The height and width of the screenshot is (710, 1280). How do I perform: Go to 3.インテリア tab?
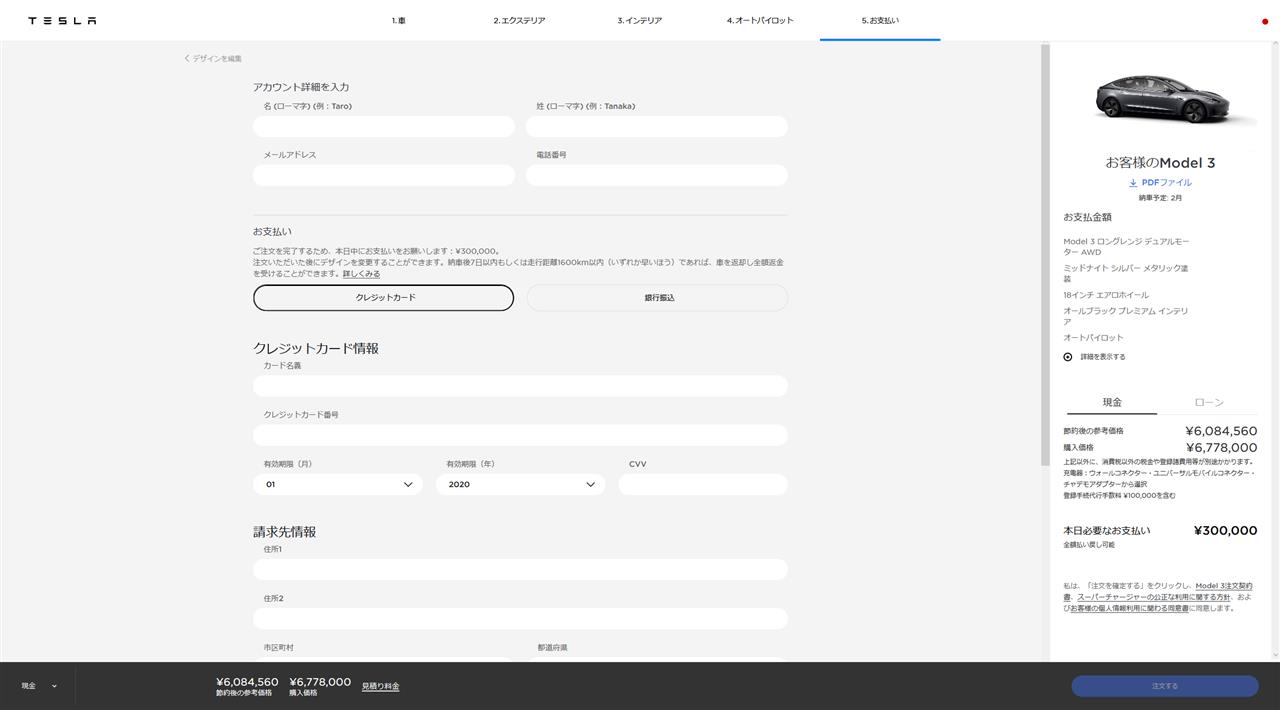click(x=639, y=21)
